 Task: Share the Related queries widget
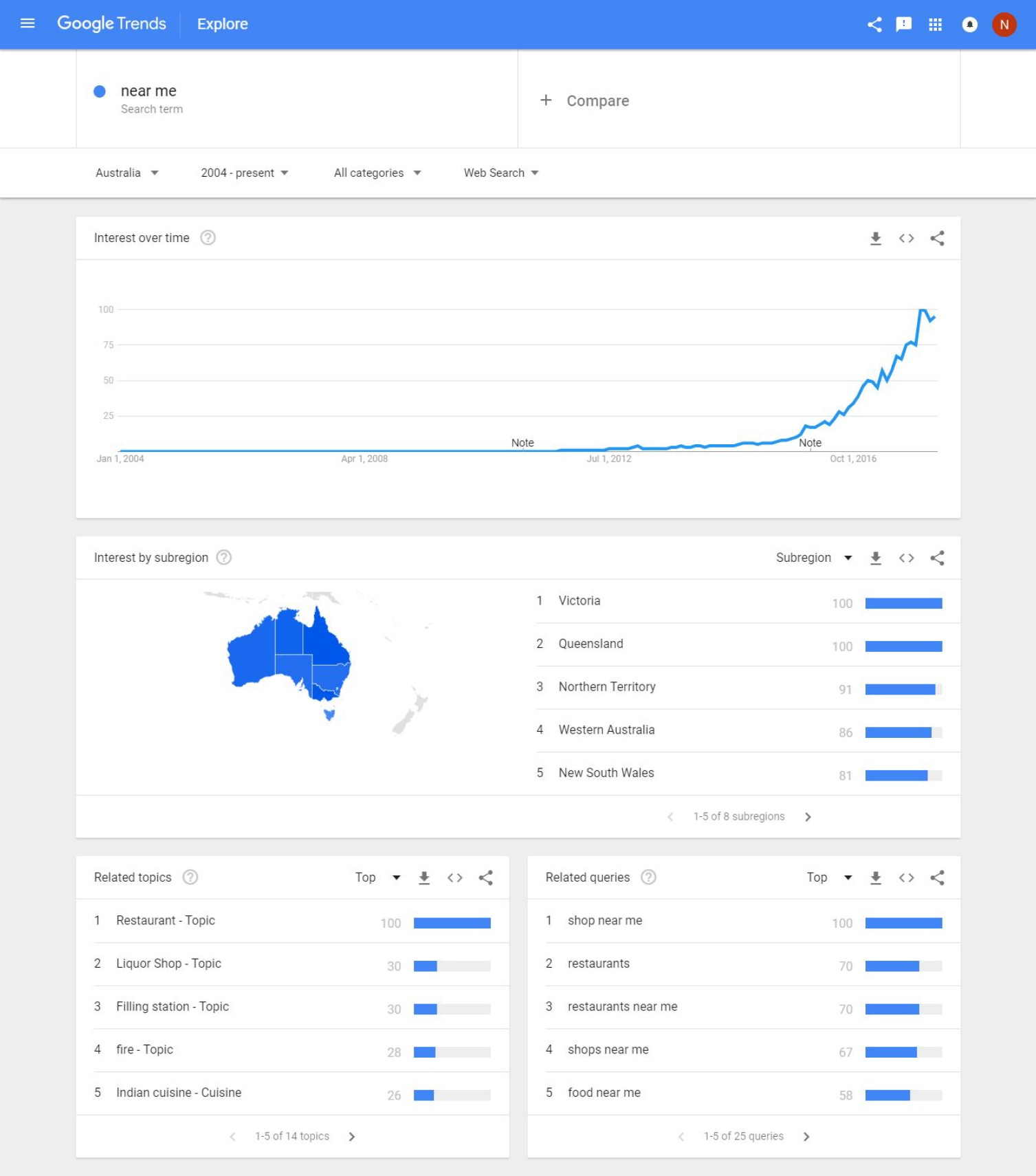[x=937, y=878]
